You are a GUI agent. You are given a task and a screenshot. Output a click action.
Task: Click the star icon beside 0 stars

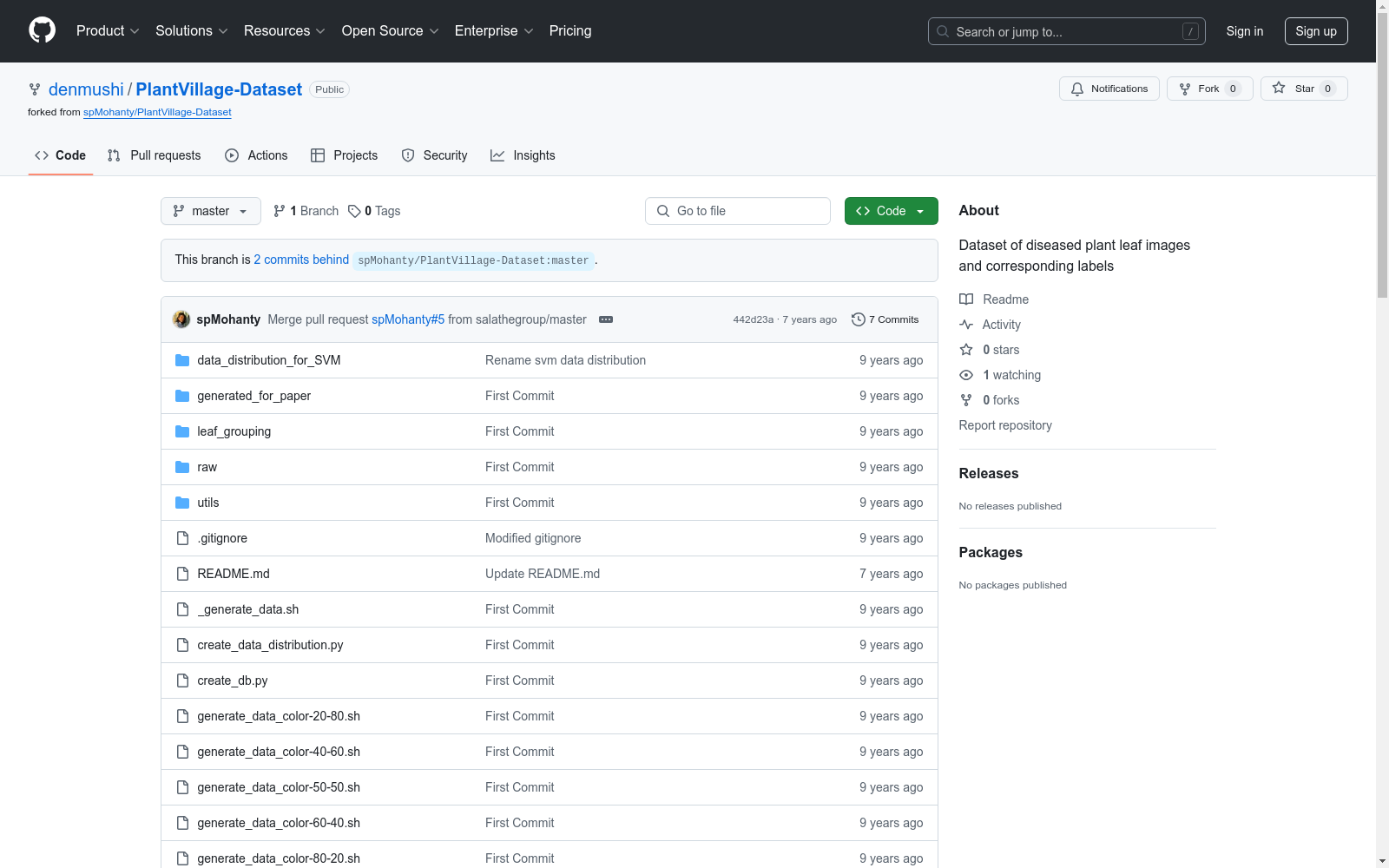[966, 350]
